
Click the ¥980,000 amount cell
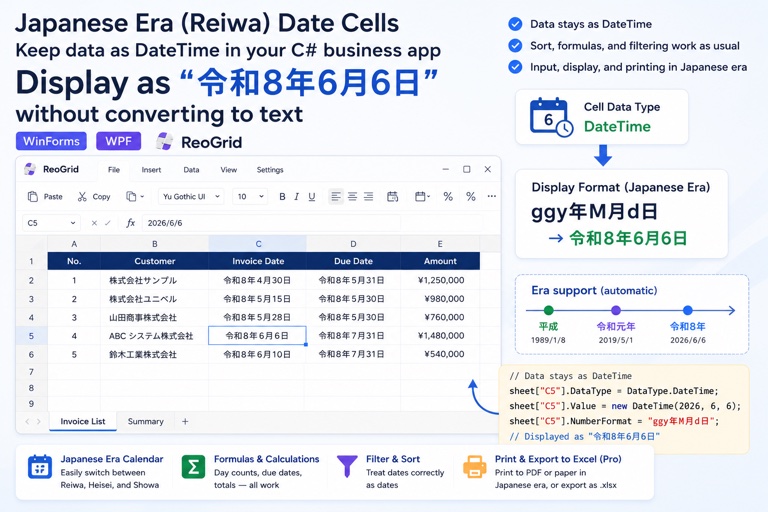440,298
